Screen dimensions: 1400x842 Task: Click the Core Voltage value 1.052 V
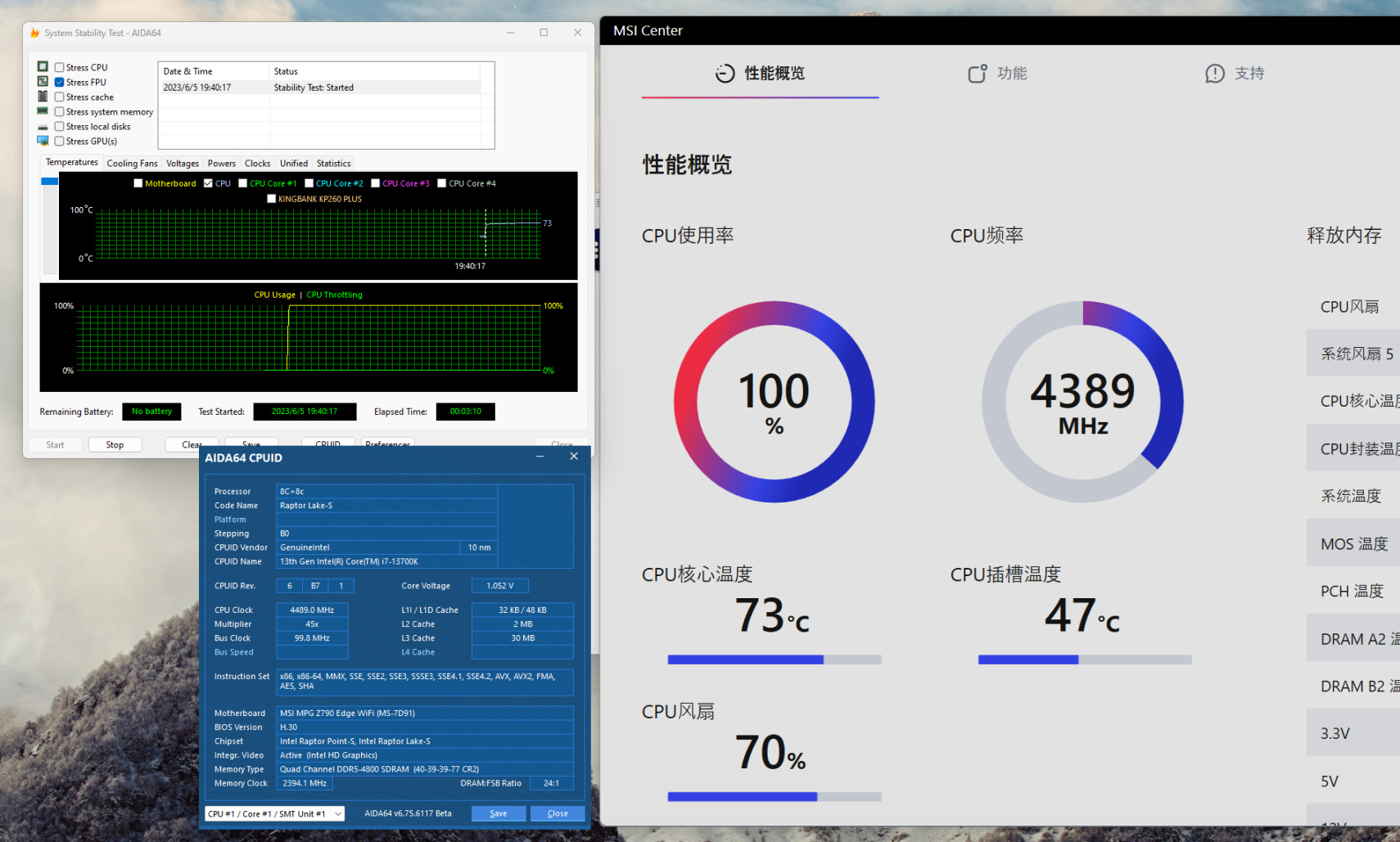500,585
